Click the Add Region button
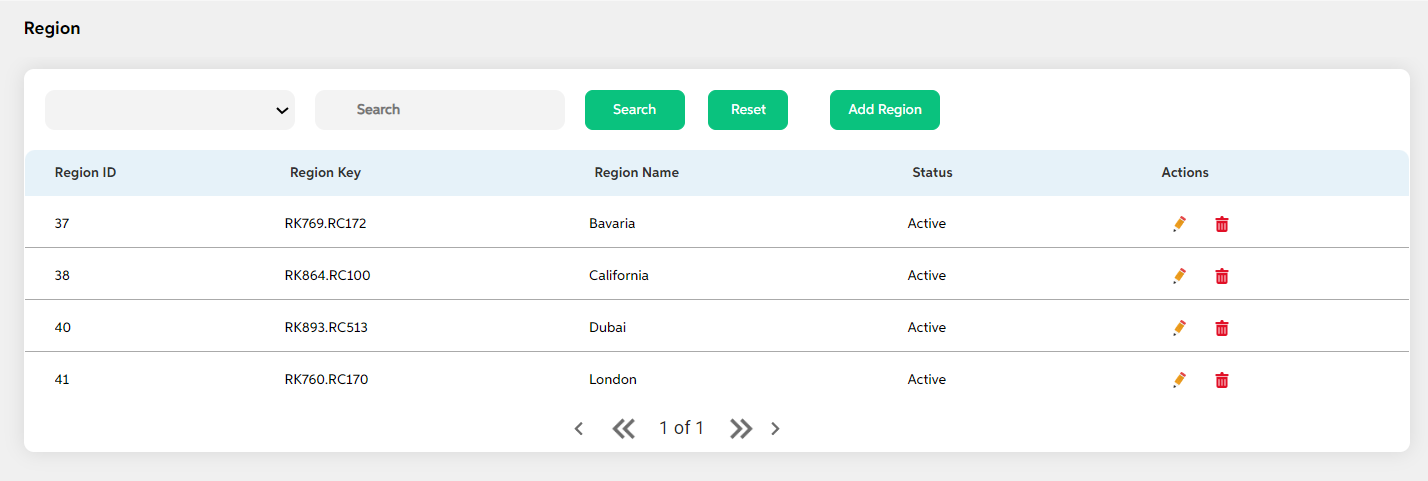Viewport: 1428px width, 481px height. click(885, 110)
